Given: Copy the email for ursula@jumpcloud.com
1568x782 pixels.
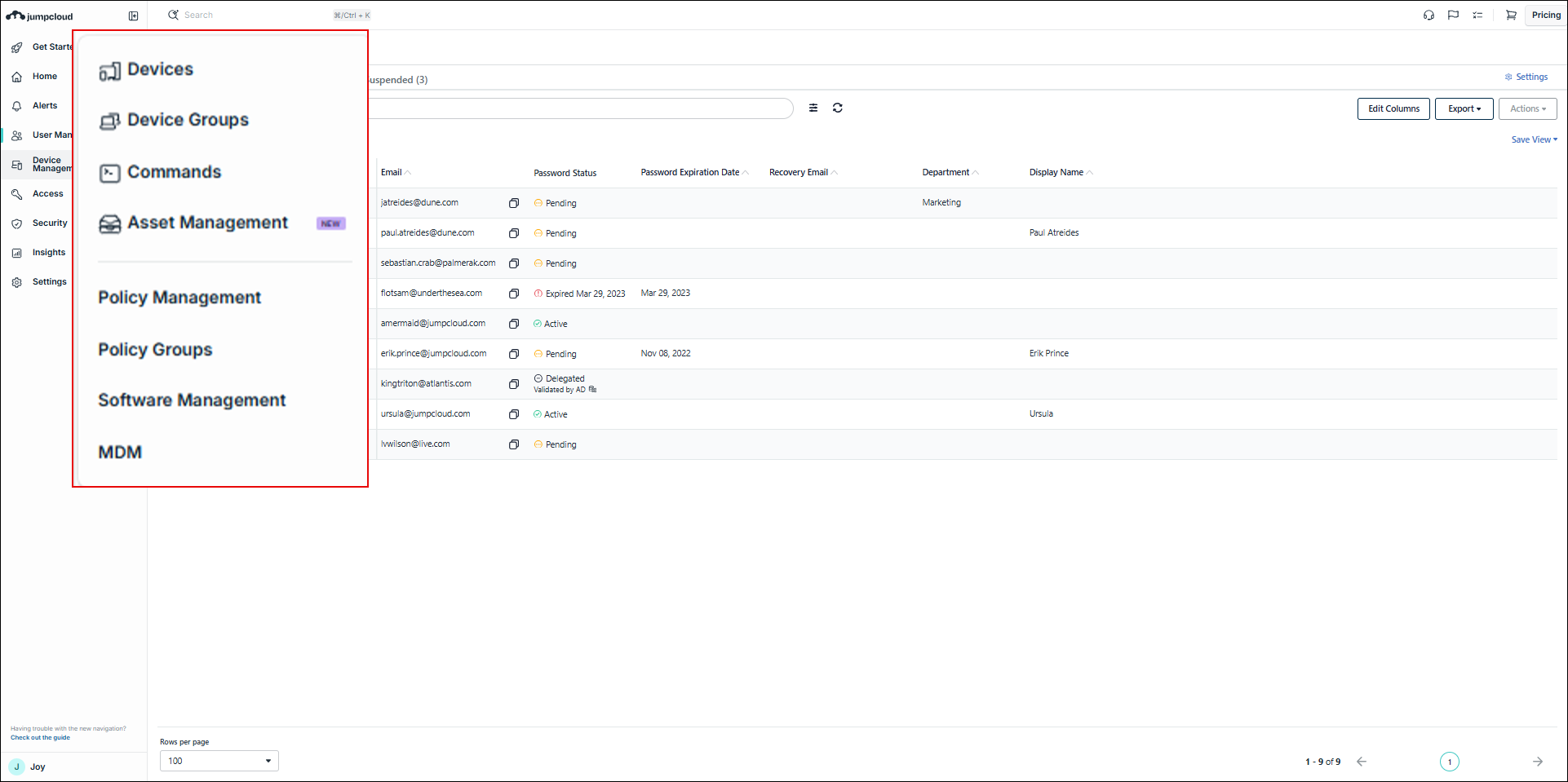Looking at the screenshot, I should click(x=514, y=414).
